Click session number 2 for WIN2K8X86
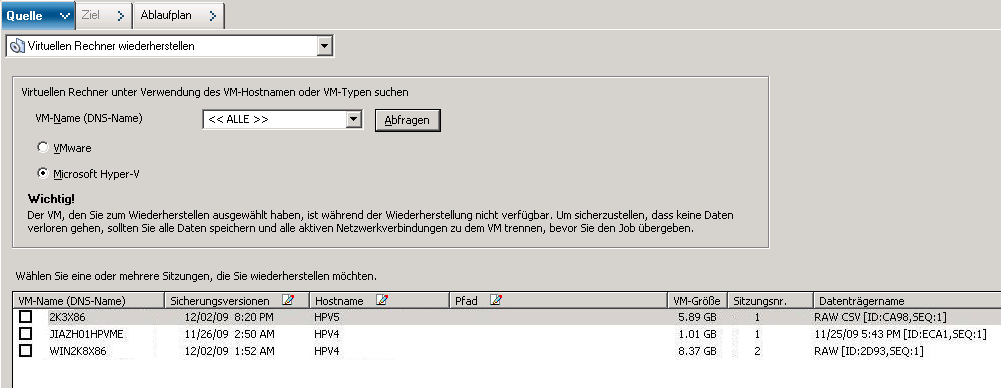The height and width of the screenshot is (389, 1001). click(757, 351)
